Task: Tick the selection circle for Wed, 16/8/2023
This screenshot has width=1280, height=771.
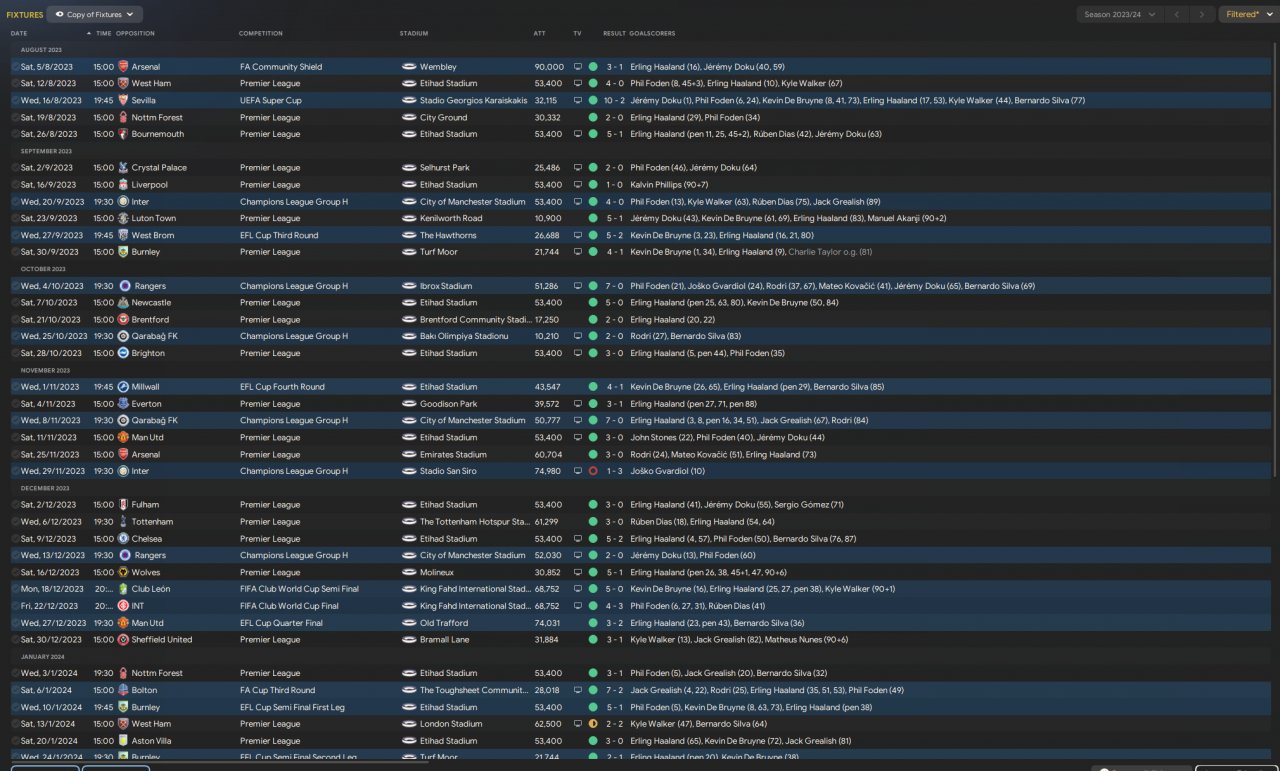Action: pyautogui.click(x=15, y=101)
